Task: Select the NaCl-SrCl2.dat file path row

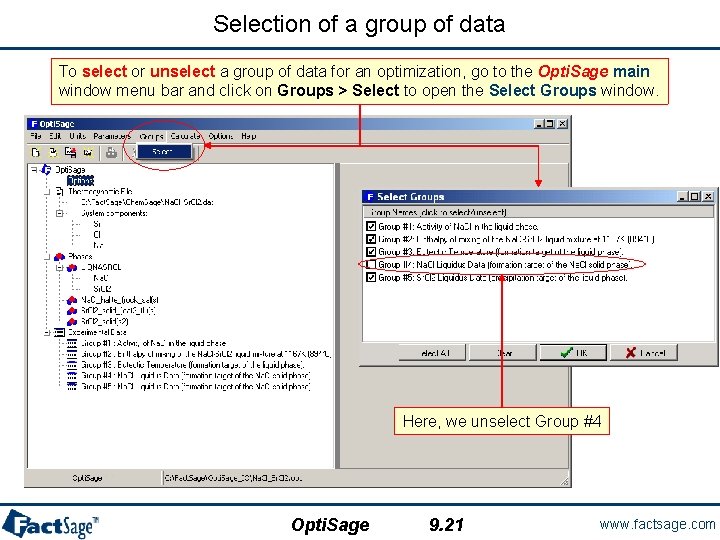Action: click(x=147, y=202)
